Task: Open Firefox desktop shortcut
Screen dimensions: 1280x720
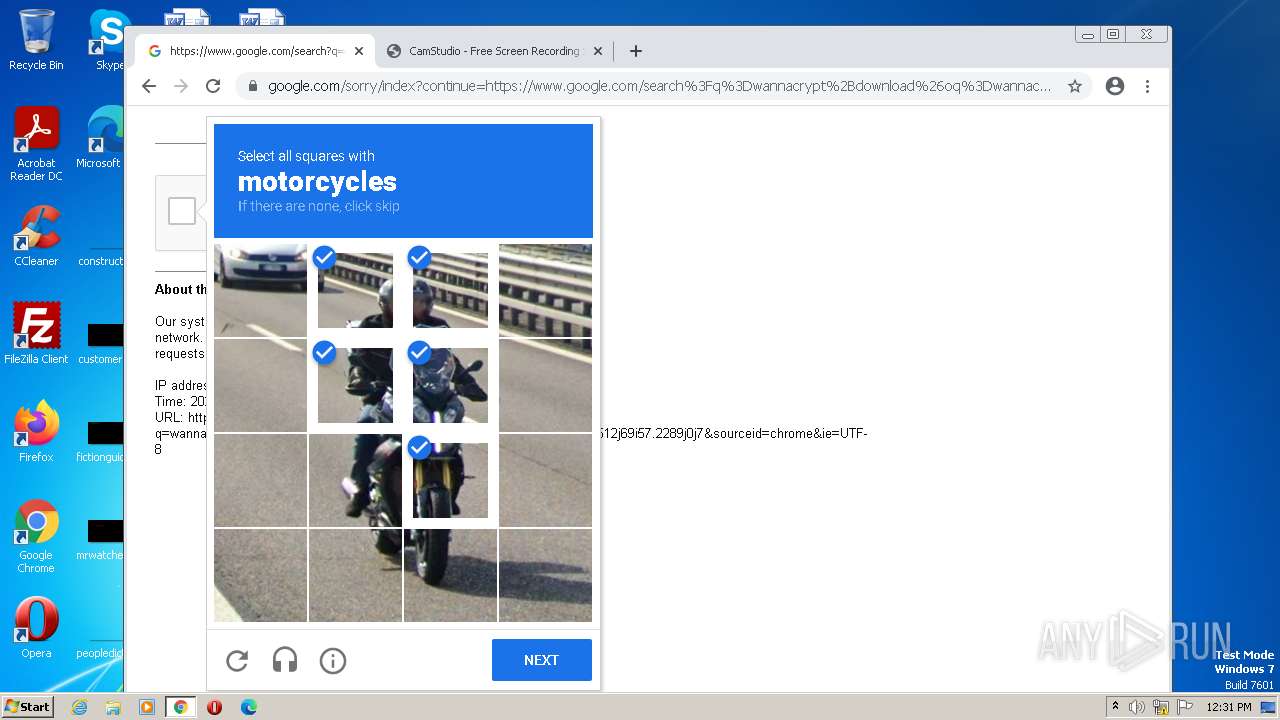Action: 36,432
